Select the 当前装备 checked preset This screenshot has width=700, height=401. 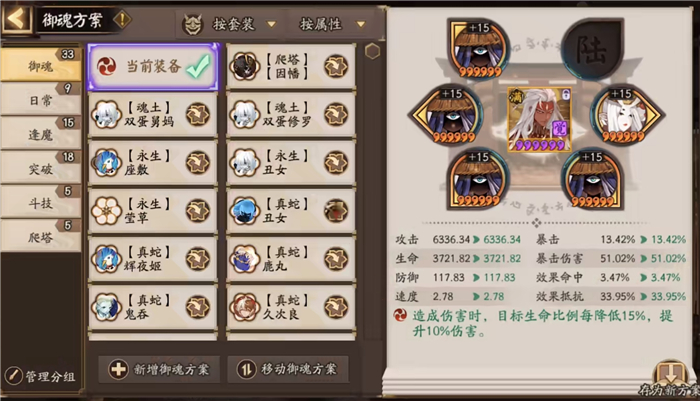click(153, 67)
